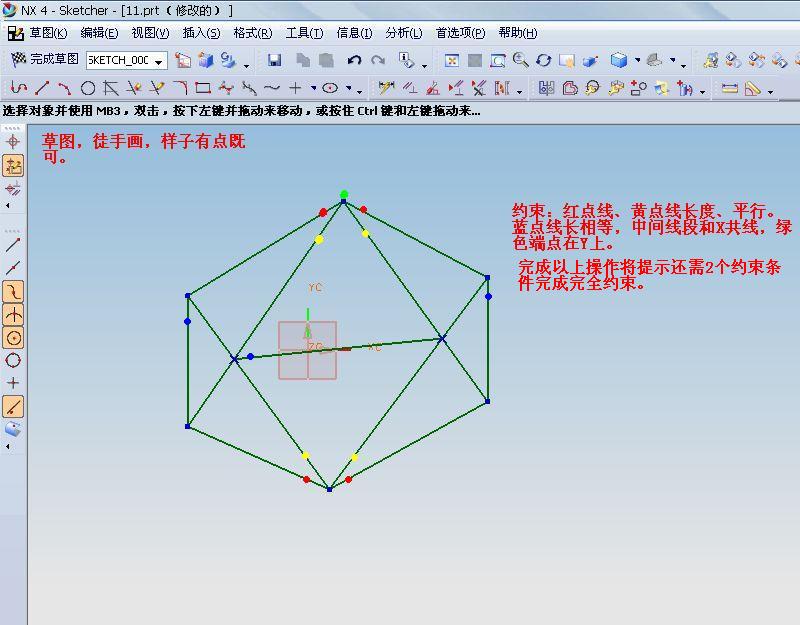Click the Show/Remove Constraints icon
Viewport: 800px width, 625px height.
point(479,88)
